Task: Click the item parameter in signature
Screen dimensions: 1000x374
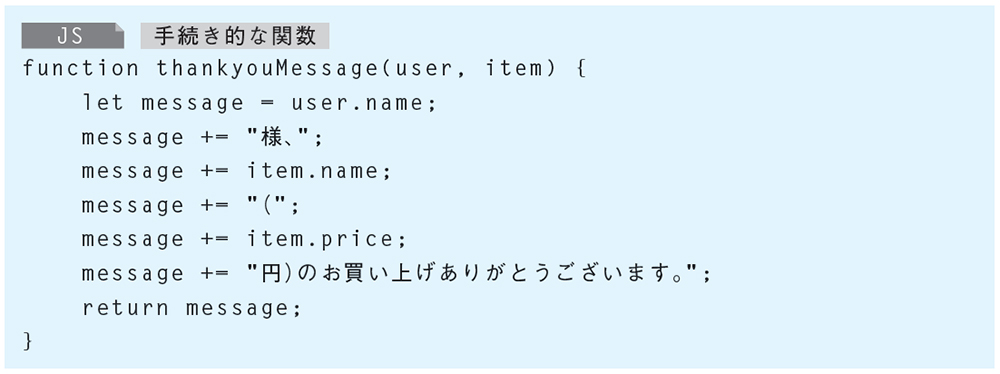Action: (521, 68)
